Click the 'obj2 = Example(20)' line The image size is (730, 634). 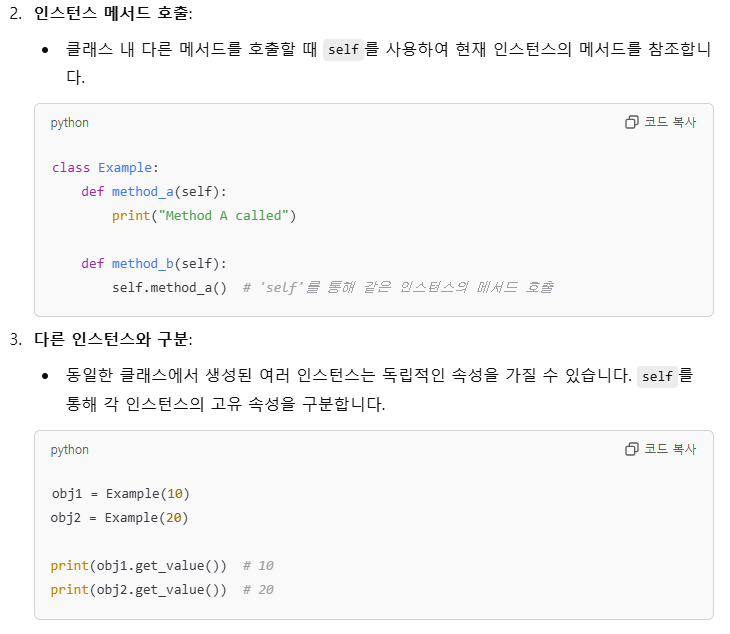(x=120, y=517)
